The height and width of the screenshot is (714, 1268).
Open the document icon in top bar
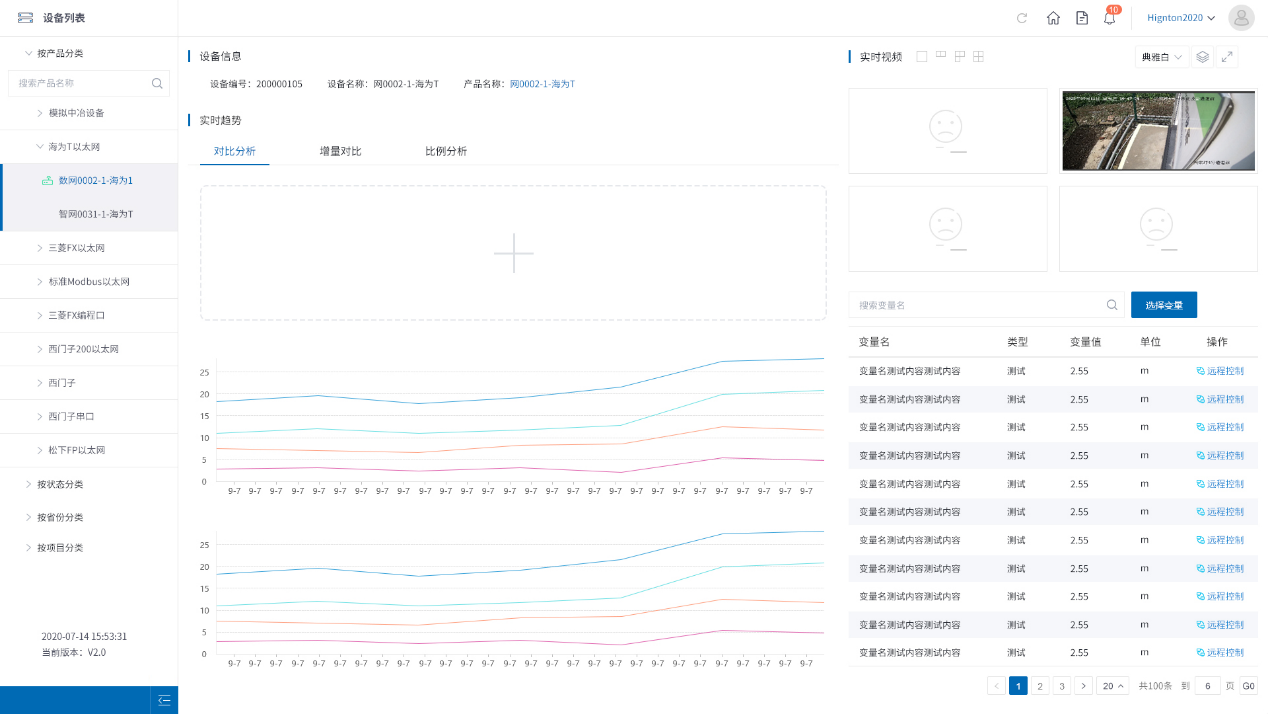point(1081,18)
